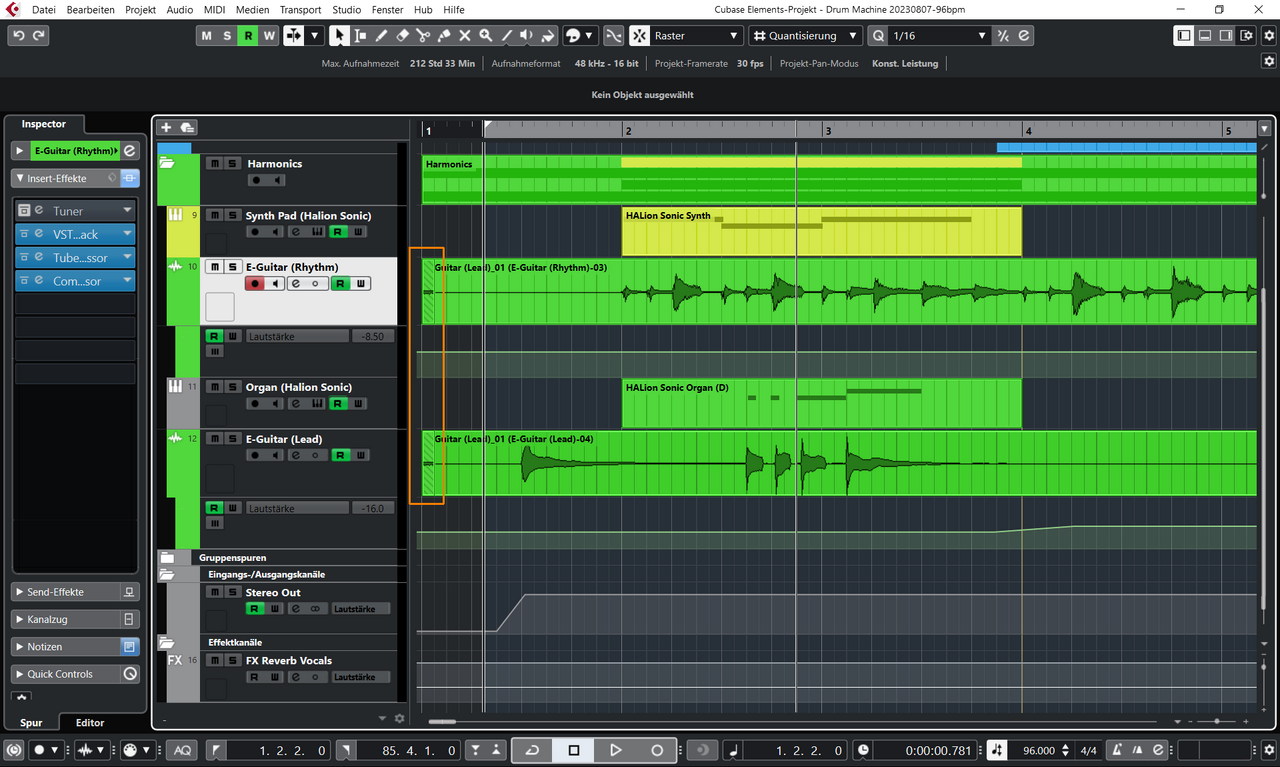Open the Projekt menu
The image size is (1280, 767).
[140, 9]
